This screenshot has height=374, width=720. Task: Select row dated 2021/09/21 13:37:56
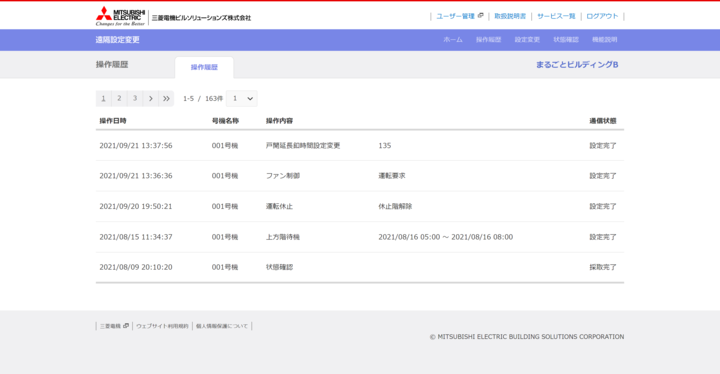pyautogui.click(x=360, y=146)
